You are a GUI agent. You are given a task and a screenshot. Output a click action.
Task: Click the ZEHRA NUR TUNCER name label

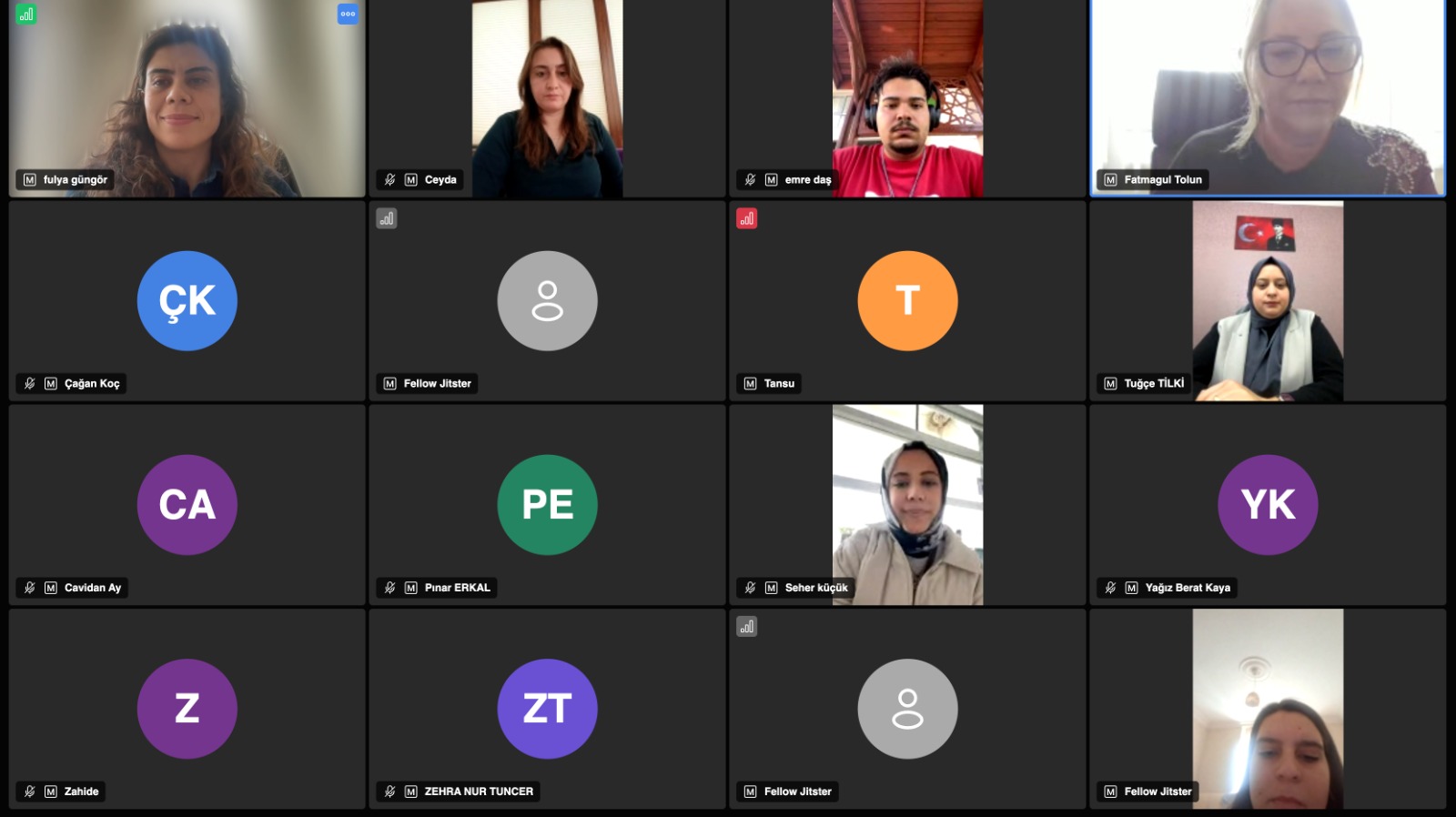(479, 792)
